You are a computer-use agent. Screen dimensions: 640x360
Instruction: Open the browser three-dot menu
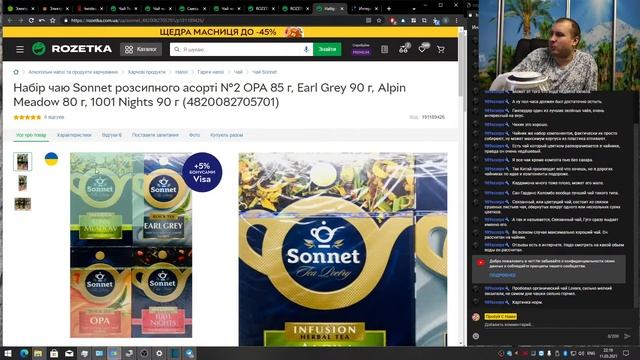click(456, 20)
